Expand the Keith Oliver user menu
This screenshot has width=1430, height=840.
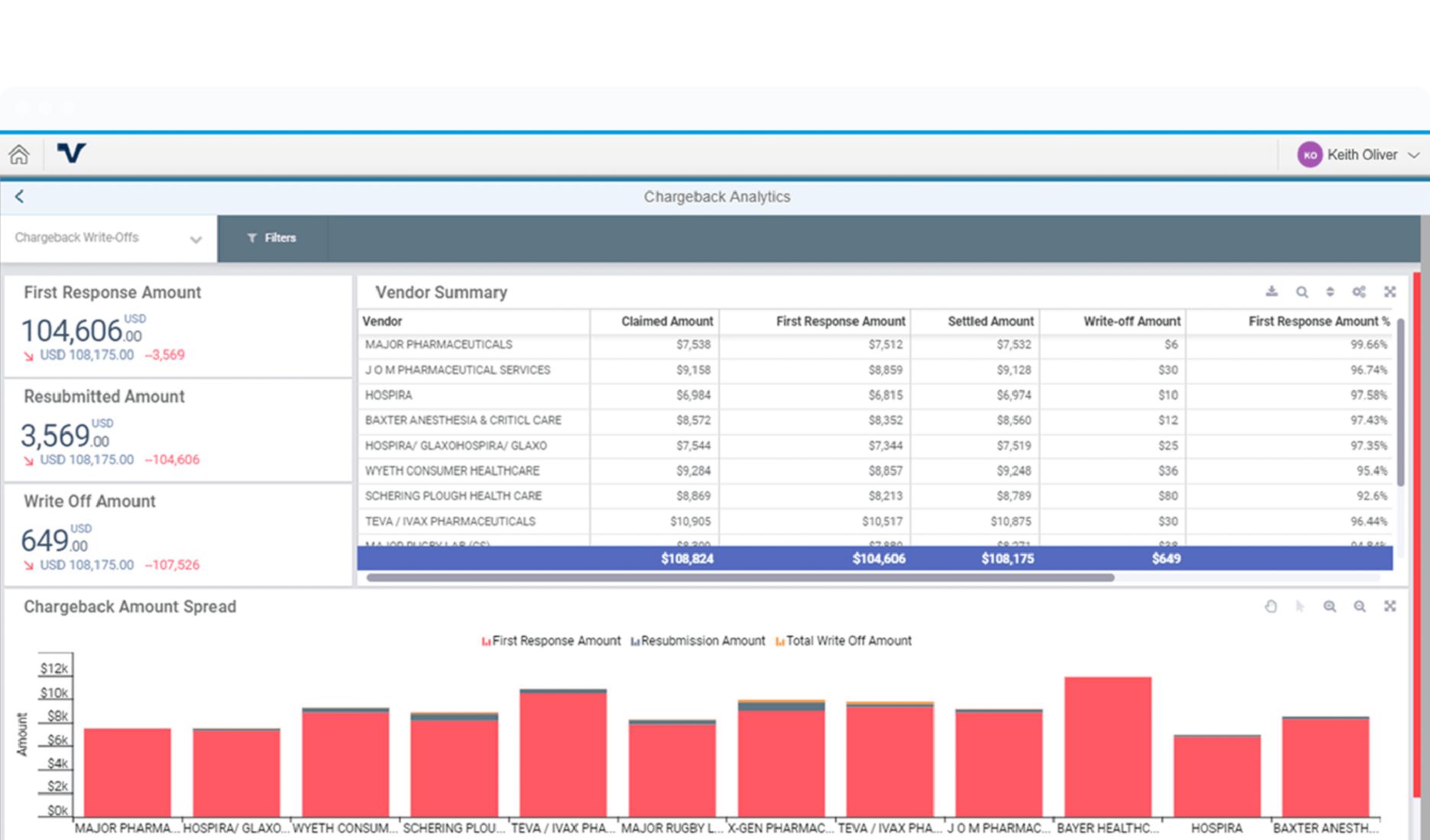click(1360, 155)
